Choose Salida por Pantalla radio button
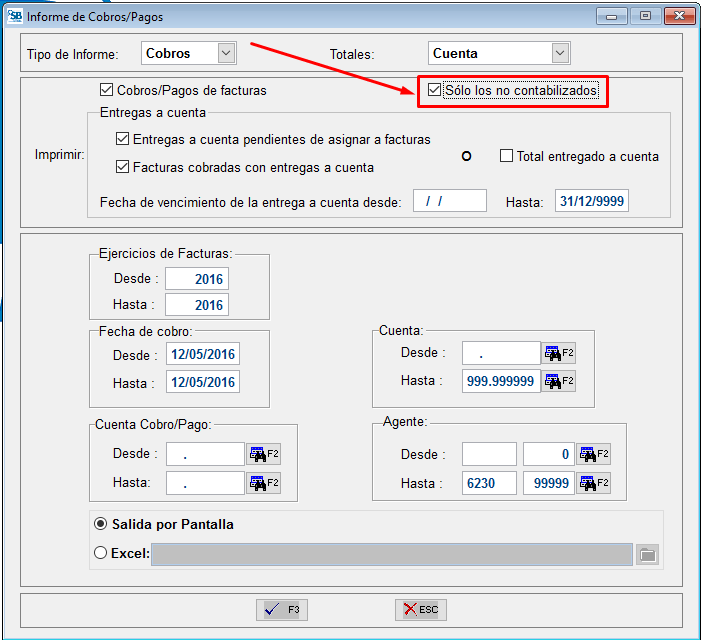 (x=100, y=524)
